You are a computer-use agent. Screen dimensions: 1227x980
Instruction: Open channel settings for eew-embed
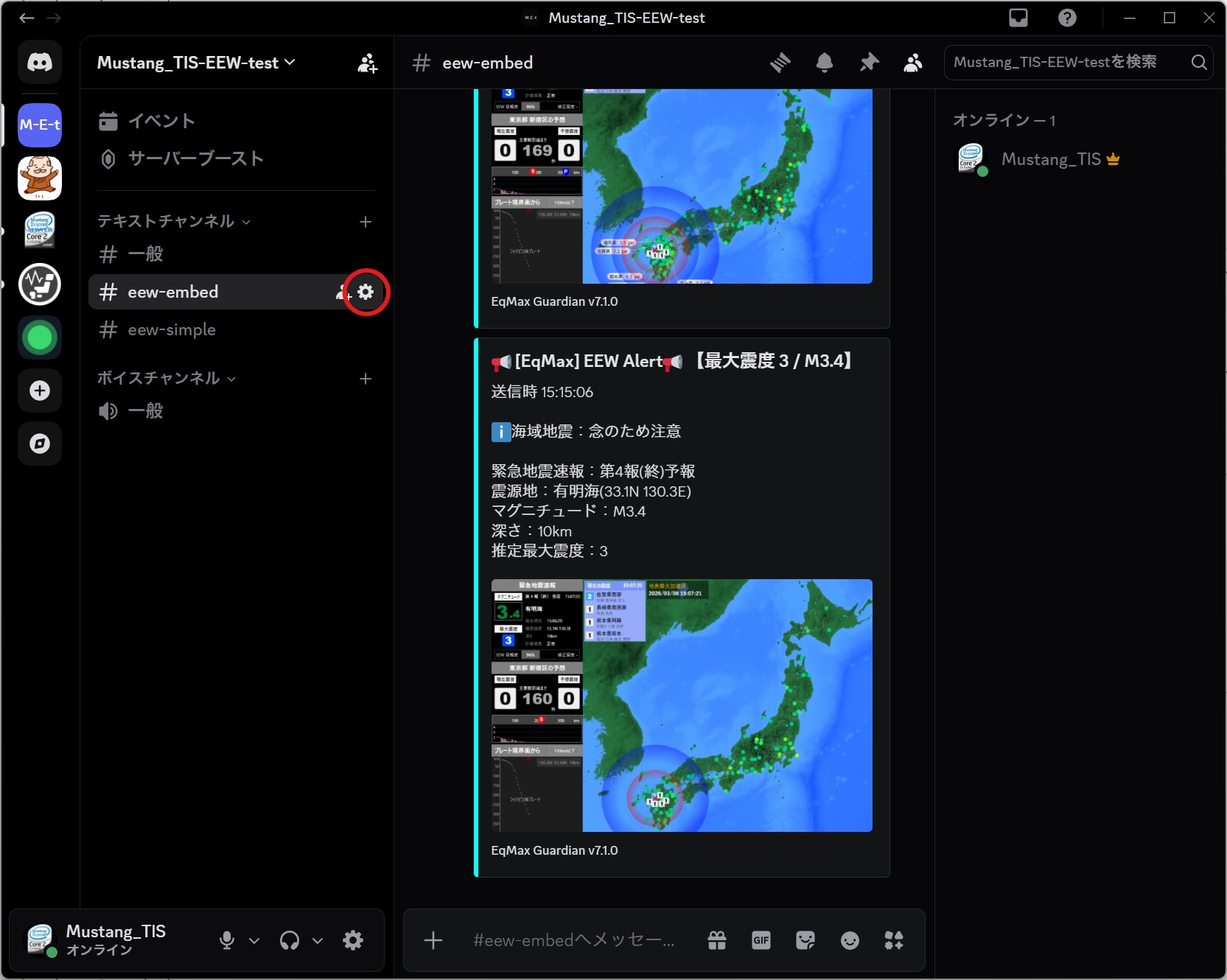tap(366, 292)
